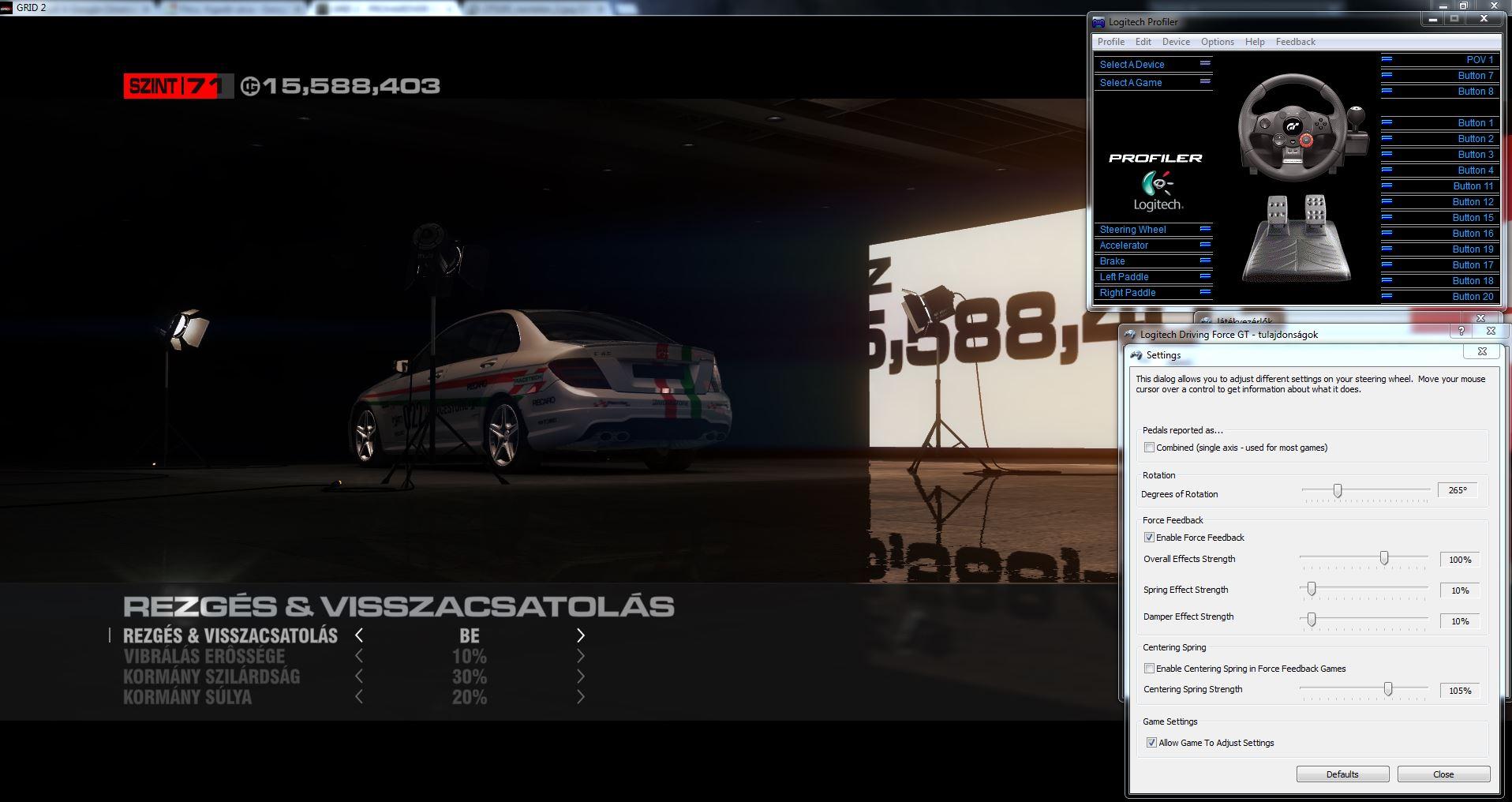Click the help question mark button
The image size is (1512, 802).
(1461, 332)
